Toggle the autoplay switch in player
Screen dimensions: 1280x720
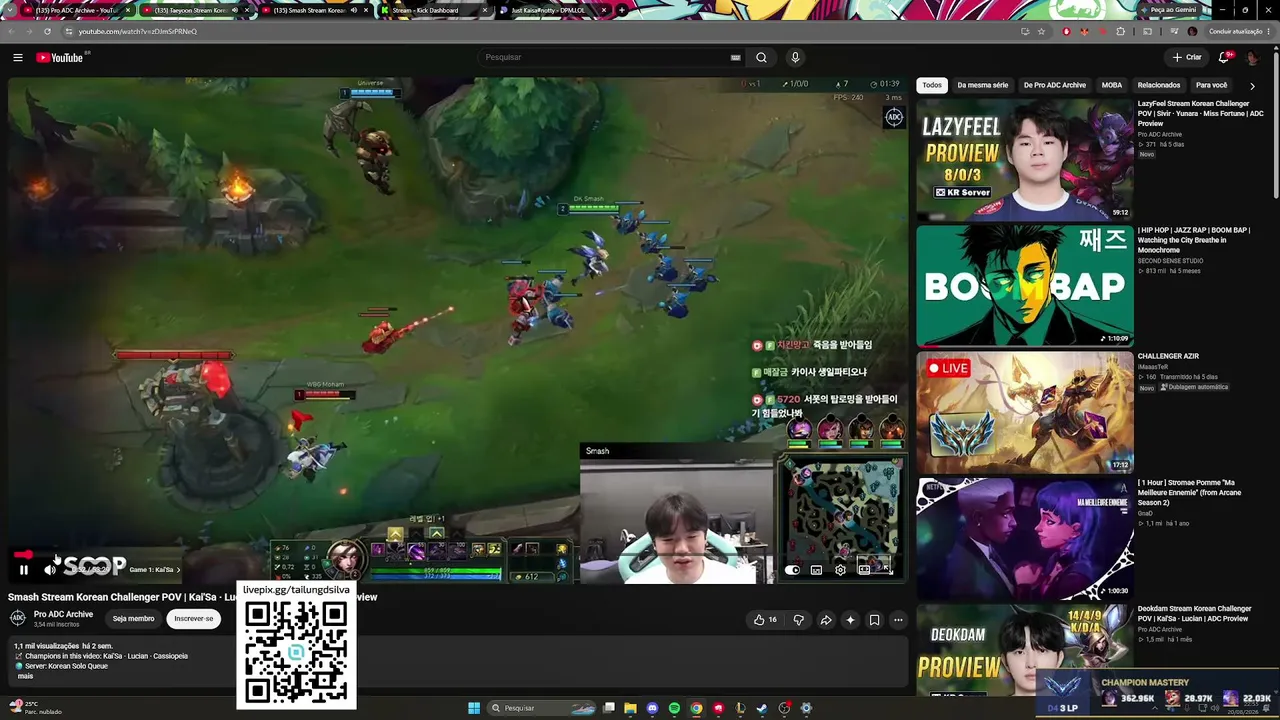pos(792,570)
